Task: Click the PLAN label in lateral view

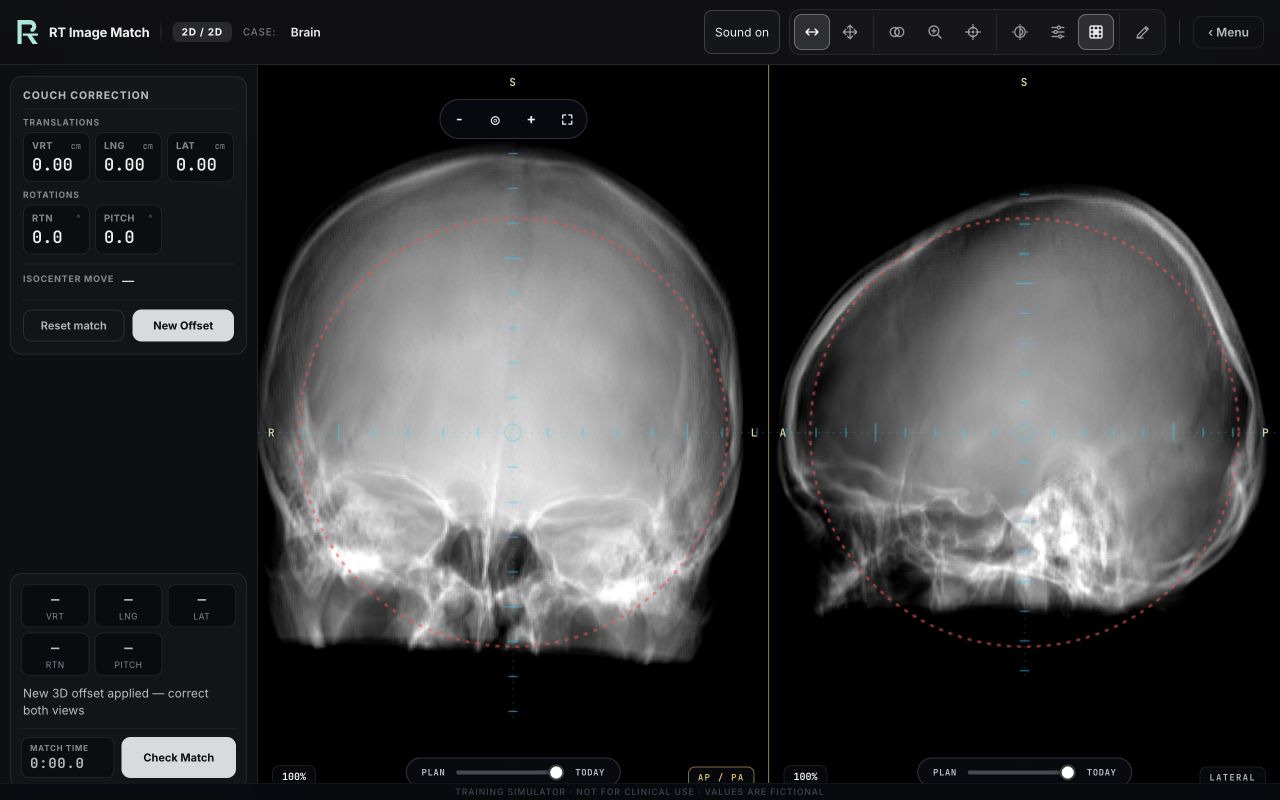Action: pyautogui.click(x=944, y=772)
